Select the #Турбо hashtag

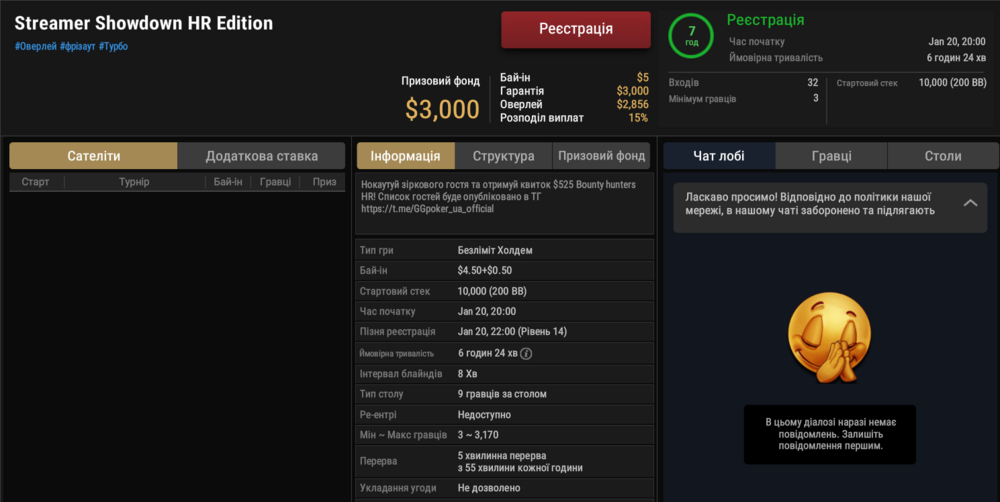click(113, 46)
